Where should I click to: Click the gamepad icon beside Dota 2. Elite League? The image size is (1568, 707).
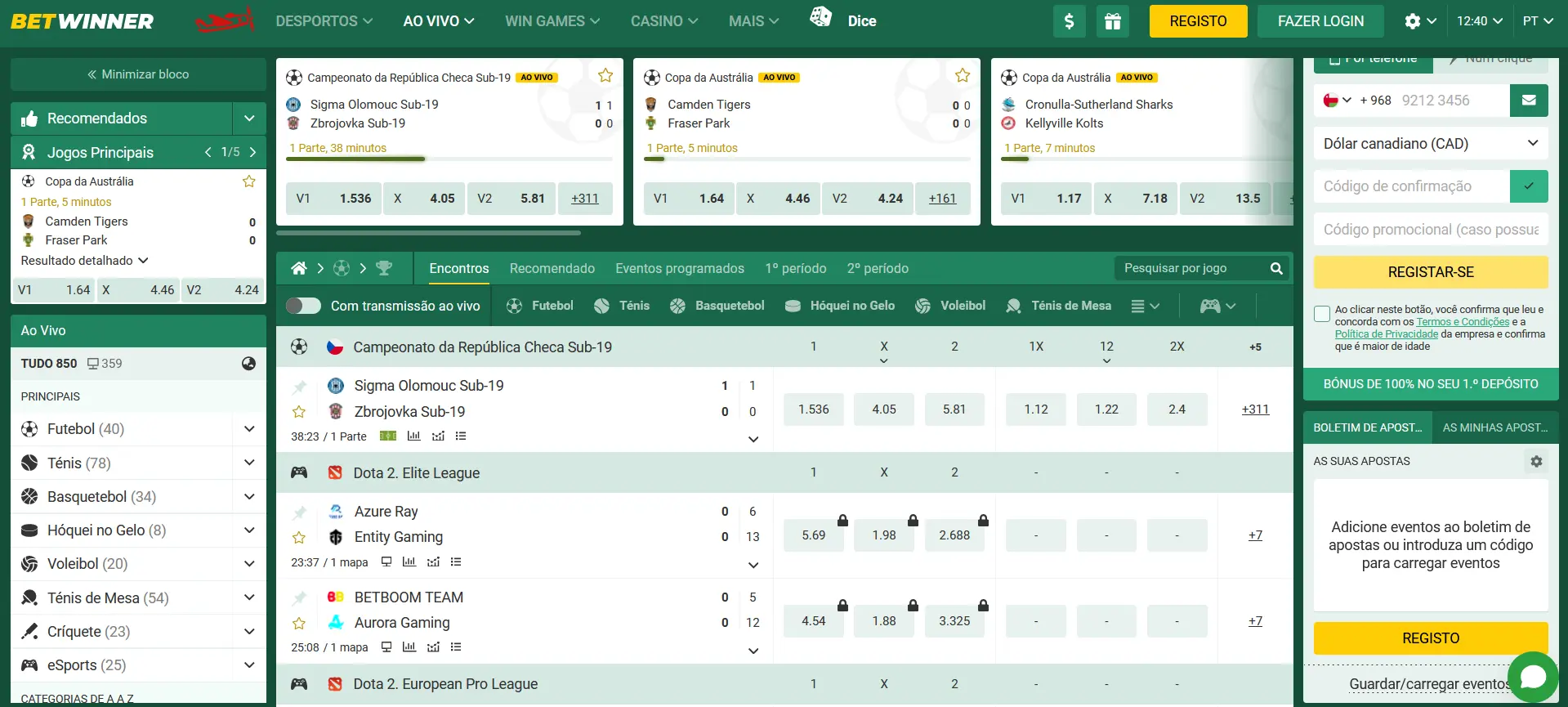299,472
